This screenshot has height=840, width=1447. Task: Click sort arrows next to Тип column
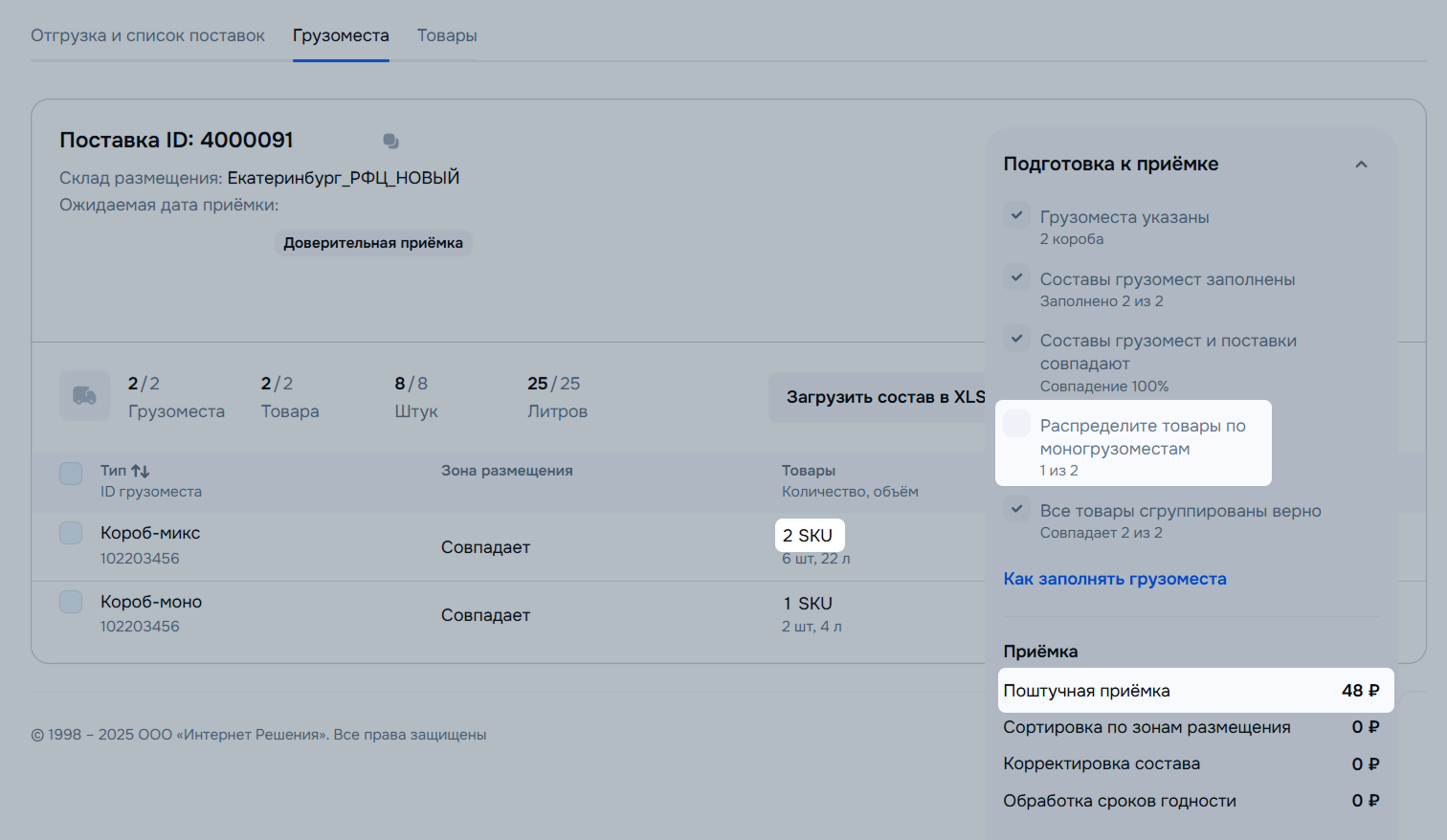click(141, 471)
